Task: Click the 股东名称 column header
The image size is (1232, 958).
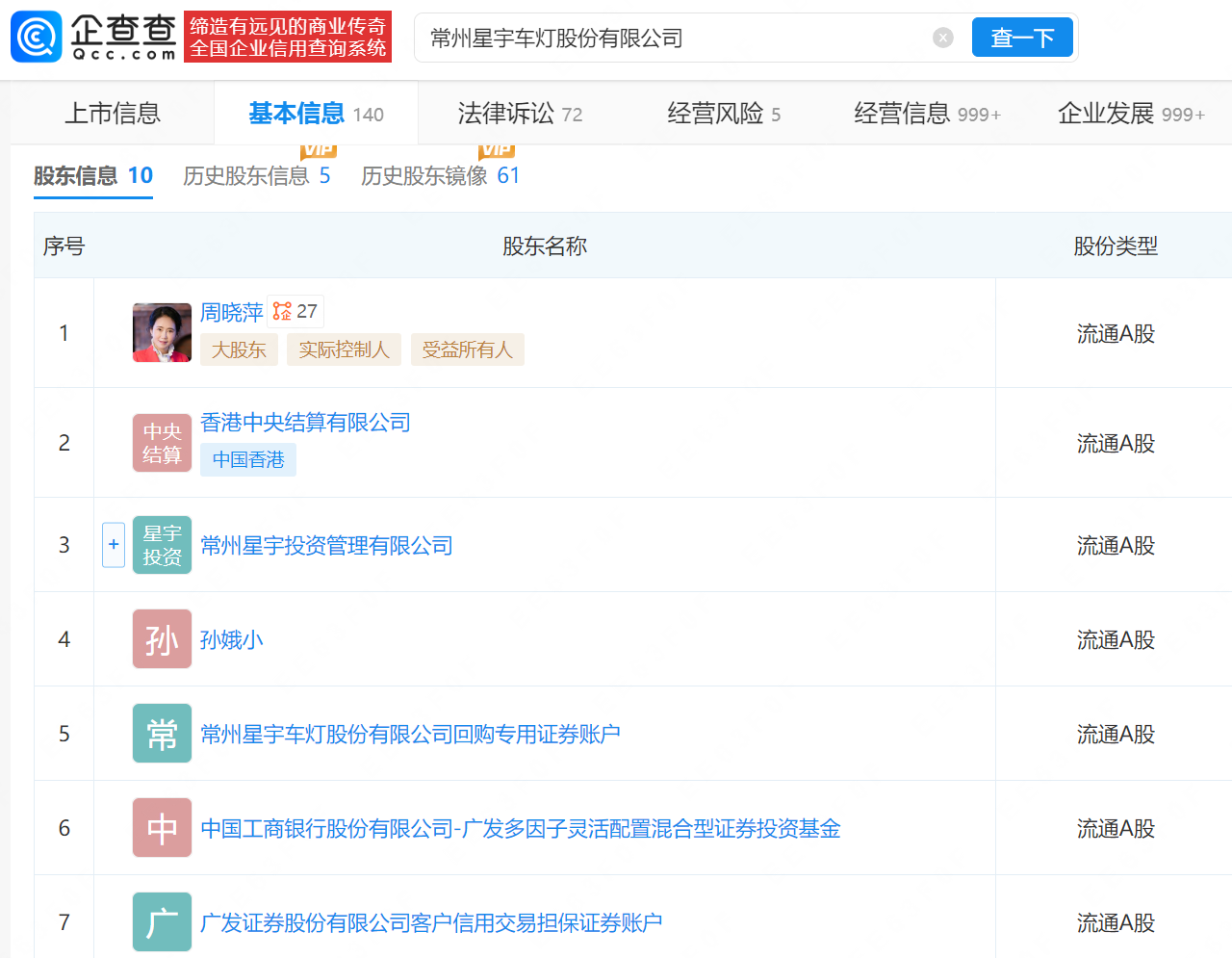Action: 544,246
